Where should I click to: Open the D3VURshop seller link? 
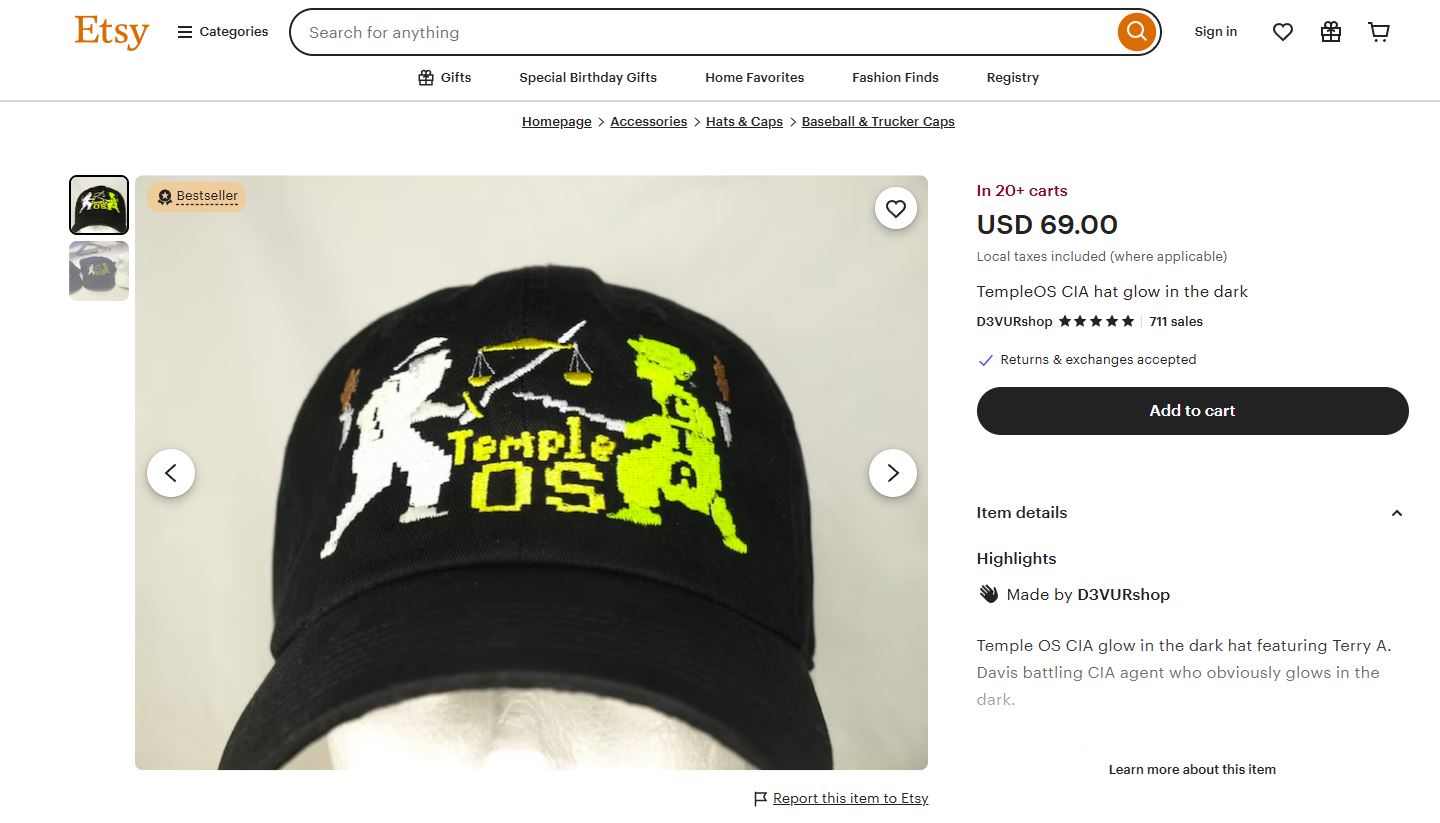click(x=1014, y=321)
